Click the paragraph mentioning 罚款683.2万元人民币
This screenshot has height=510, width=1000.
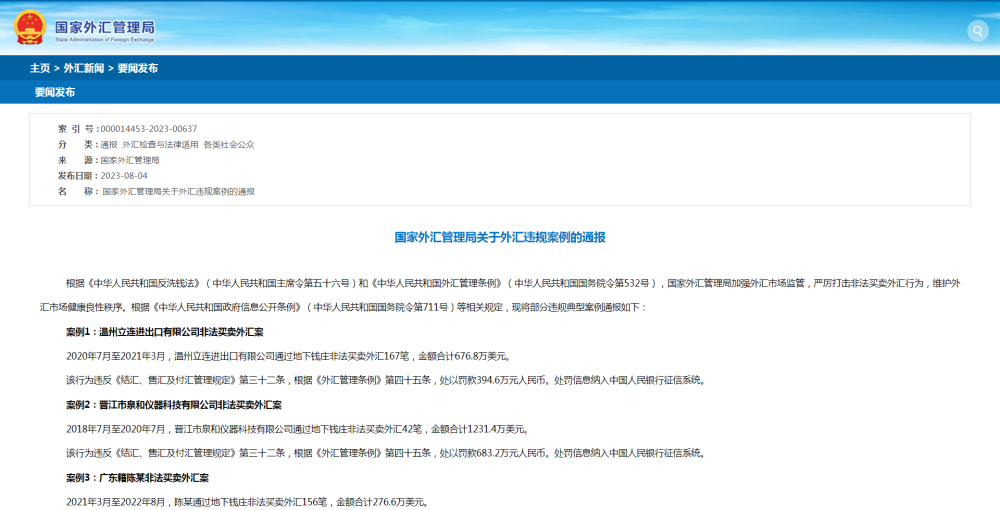(385, 453)
